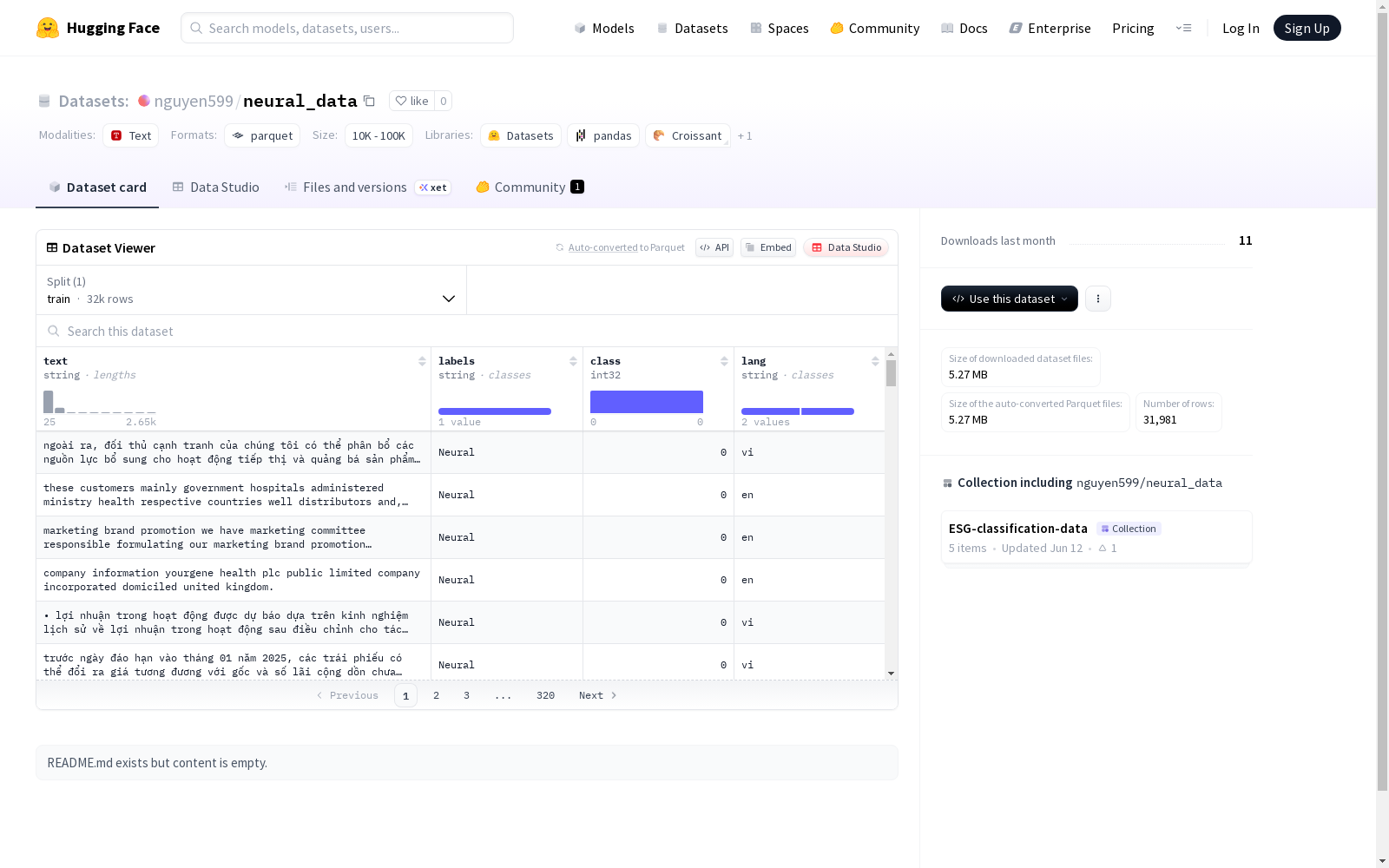
Task: Sort the text column with its arrows
Action: 422,361
